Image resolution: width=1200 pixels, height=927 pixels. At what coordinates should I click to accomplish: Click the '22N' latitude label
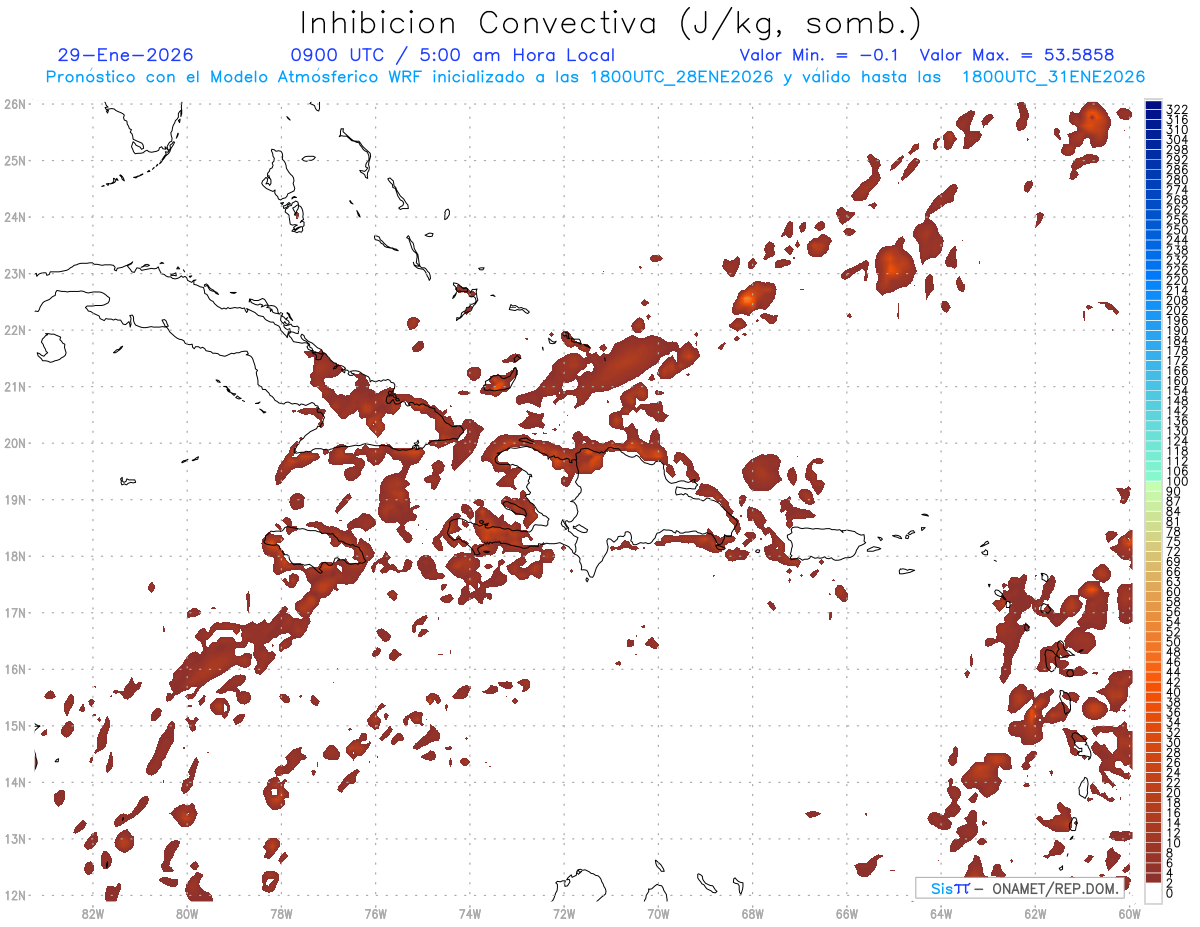(14, 330)
